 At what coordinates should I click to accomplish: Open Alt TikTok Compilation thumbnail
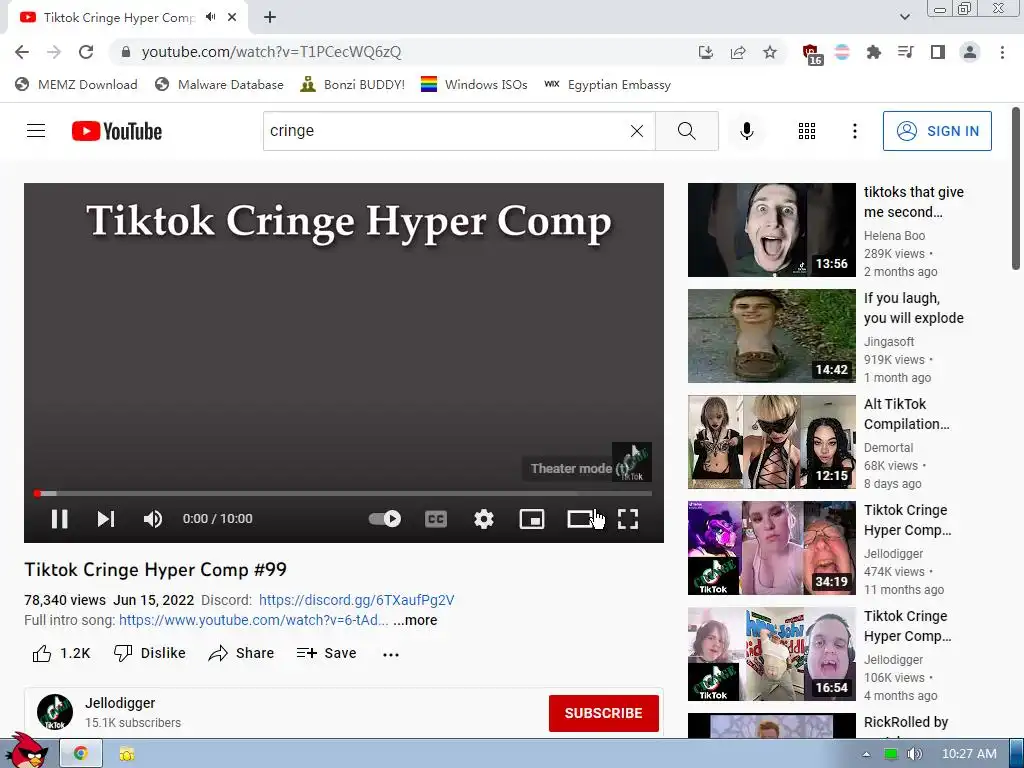pyautogui.click(x=771, y=442)
